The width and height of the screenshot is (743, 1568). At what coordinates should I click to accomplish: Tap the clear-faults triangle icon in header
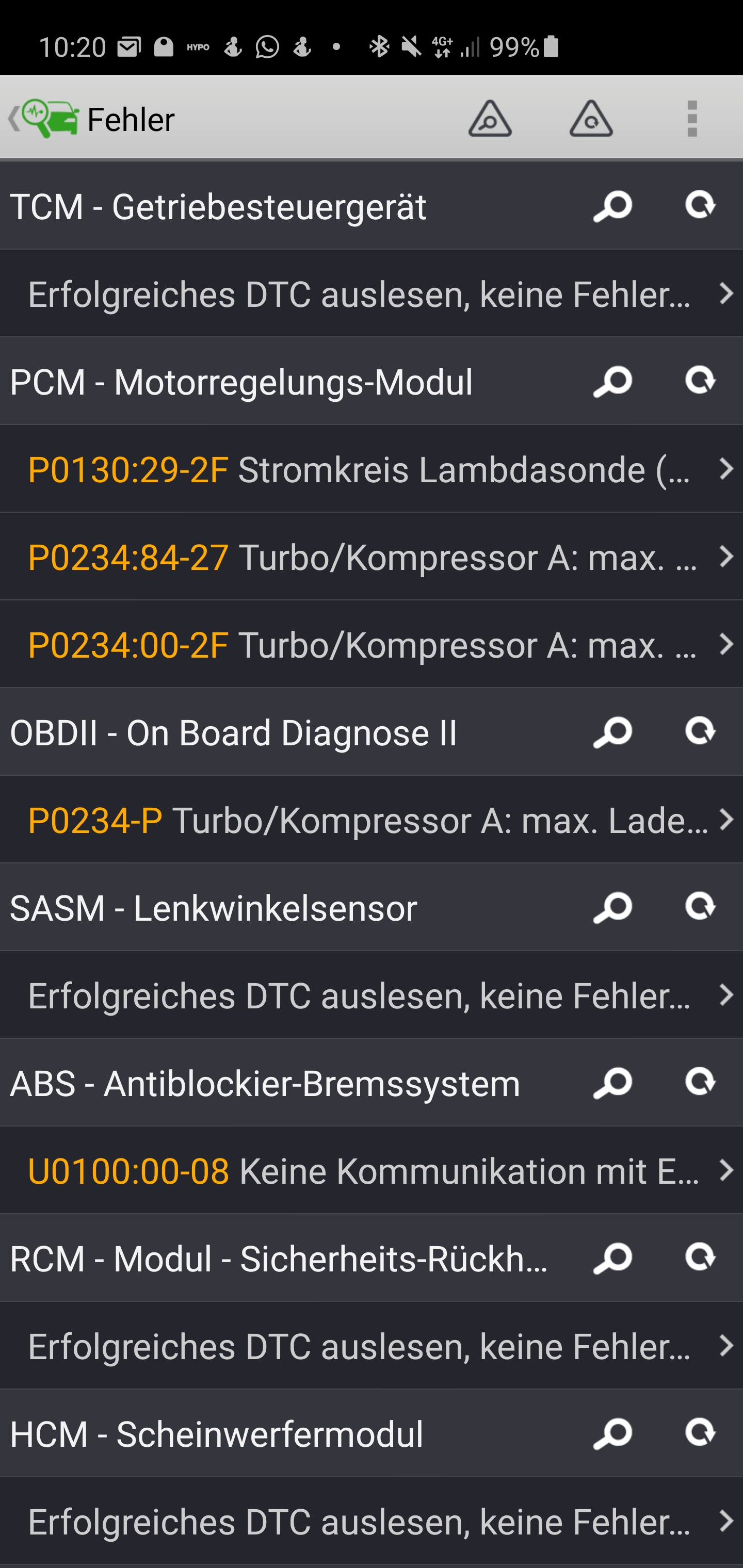[x=591, y=119]
